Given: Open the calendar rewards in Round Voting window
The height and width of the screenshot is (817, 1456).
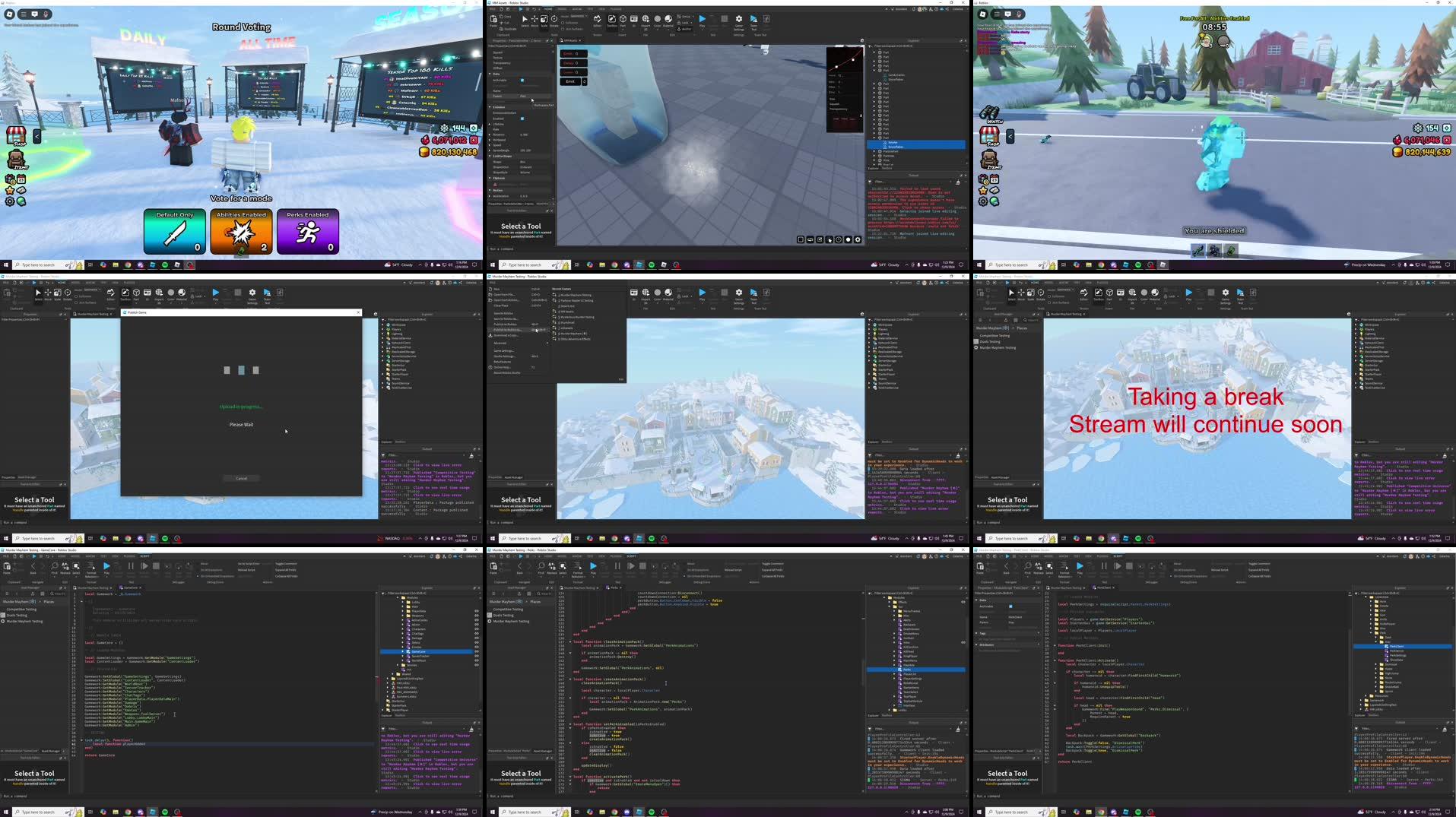Looking at the screenshot, I should point(21,179).
